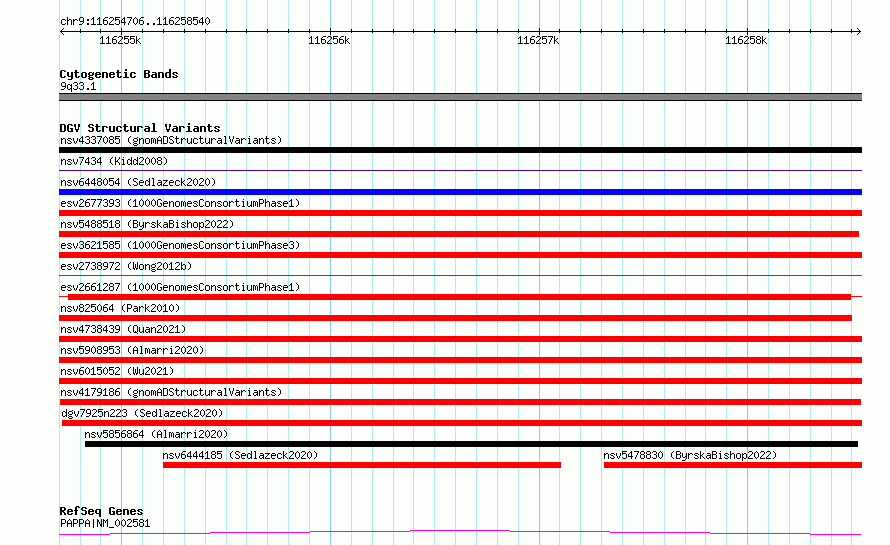
Task: Click the nsv5478830 (ByrskaBishop2022) label
Action: pyautogui.click(x=690, y=455)
